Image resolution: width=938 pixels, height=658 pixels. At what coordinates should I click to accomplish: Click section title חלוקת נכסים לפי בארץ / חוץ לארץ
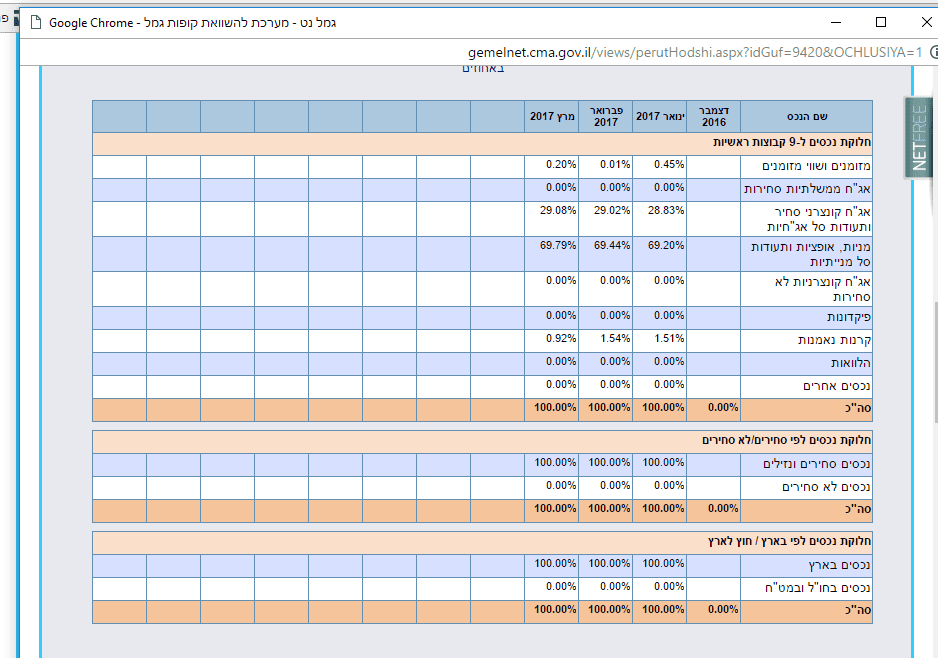(789, 541)
